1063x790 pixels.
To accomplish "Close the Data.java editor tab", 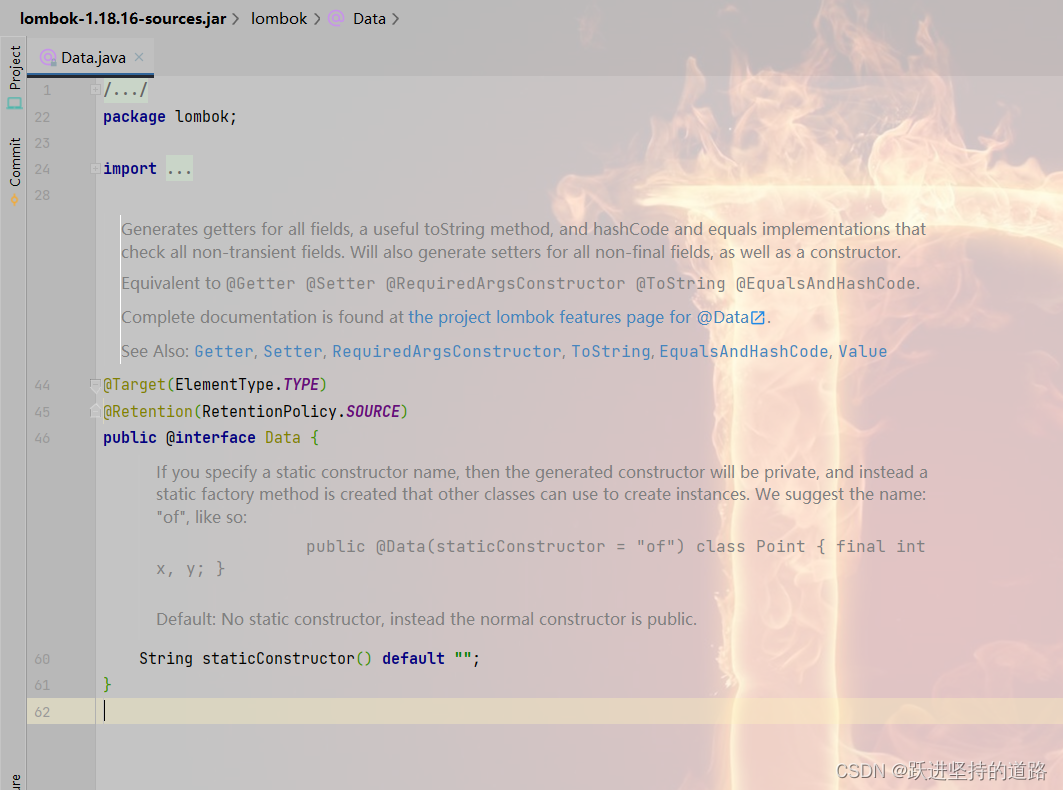I will pyautogui.click(x=139, y=57).
